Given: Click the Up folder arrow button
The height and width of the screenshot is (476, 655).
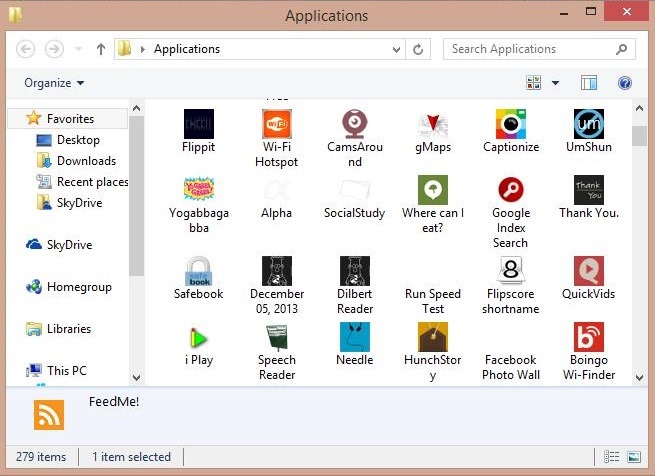Looking at the screenshot, I should (x=101, y=49).
